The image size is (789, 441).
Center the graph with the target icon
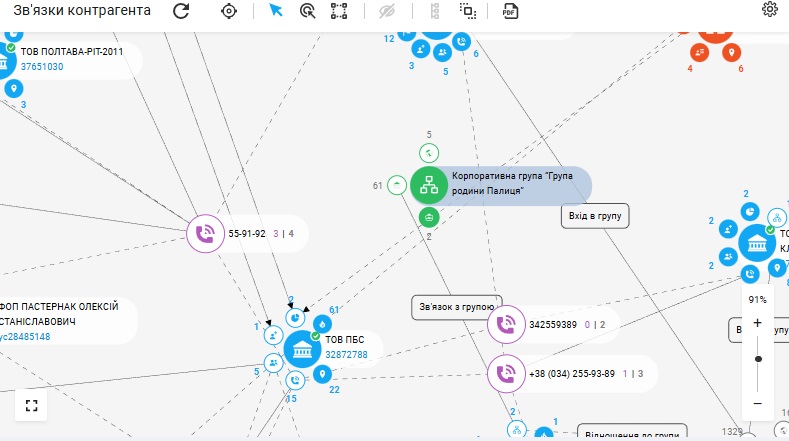[x=230, y=11]
